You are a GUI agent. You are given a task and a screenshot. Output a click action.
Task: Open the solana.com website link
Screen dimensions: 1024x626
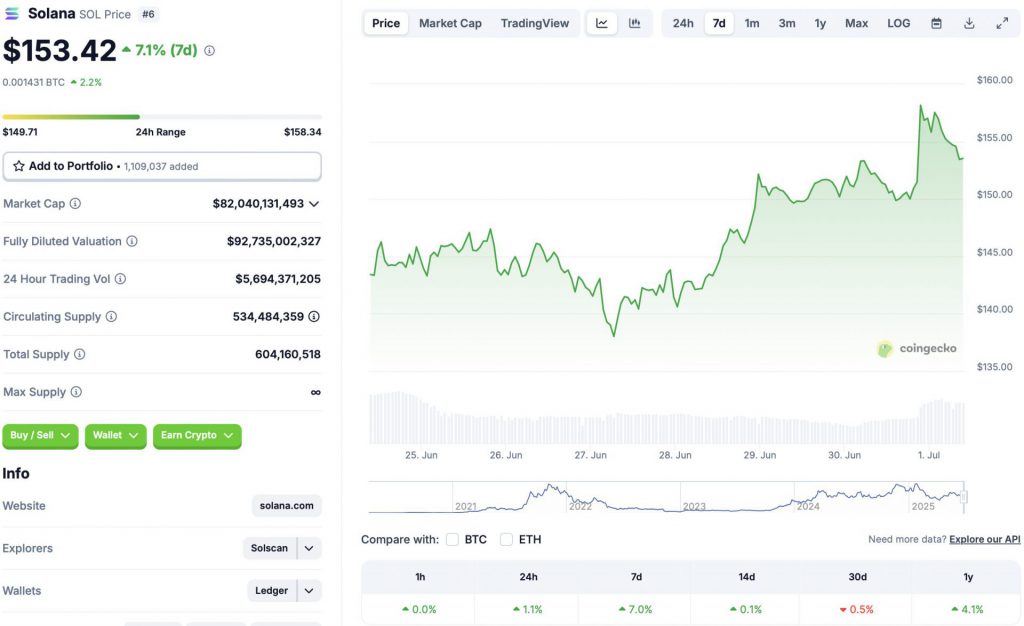pyautogui.click(x=287, y=506)
